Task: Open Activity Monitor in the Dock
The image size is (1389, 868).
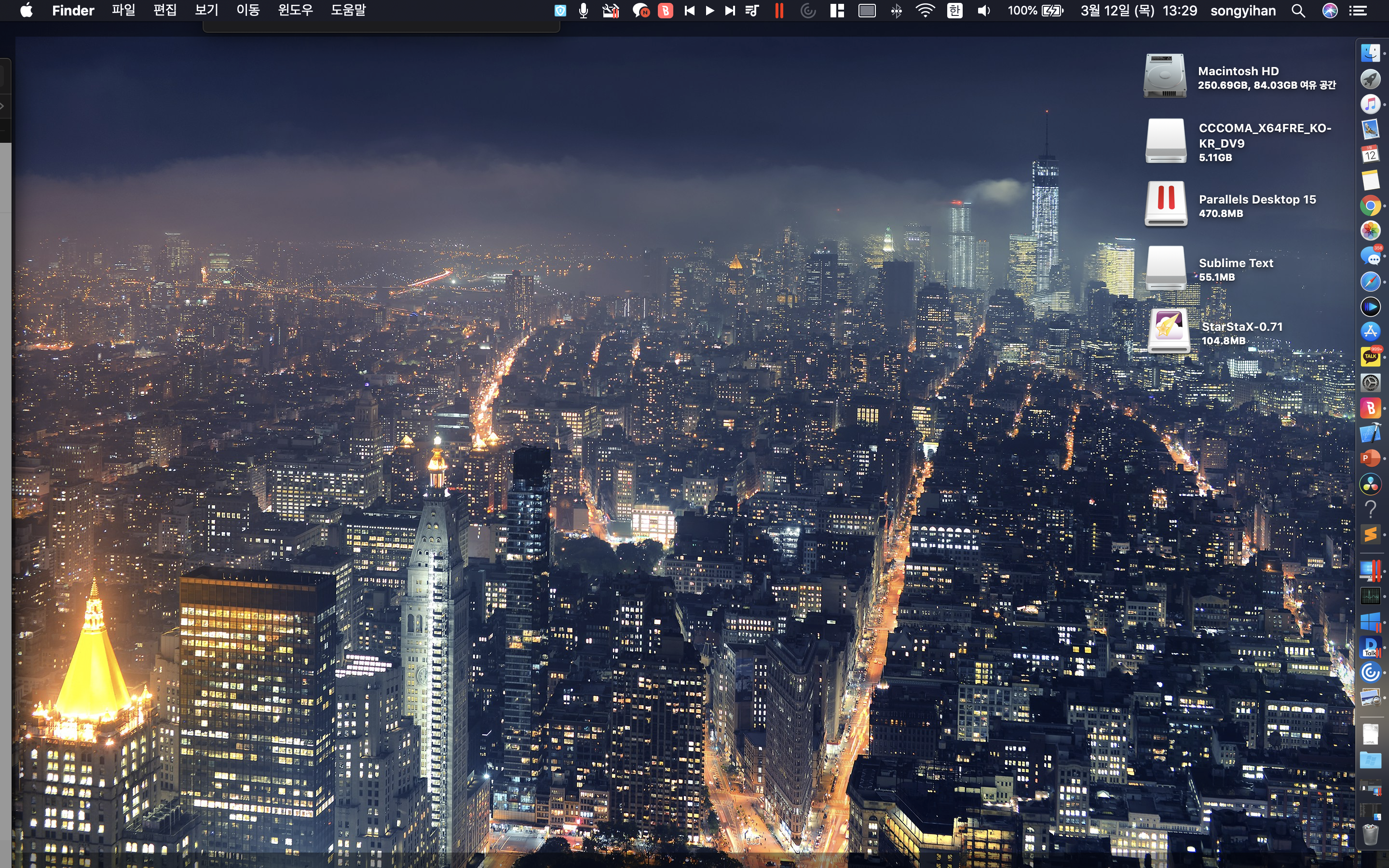Action: tap(1370, 596)
